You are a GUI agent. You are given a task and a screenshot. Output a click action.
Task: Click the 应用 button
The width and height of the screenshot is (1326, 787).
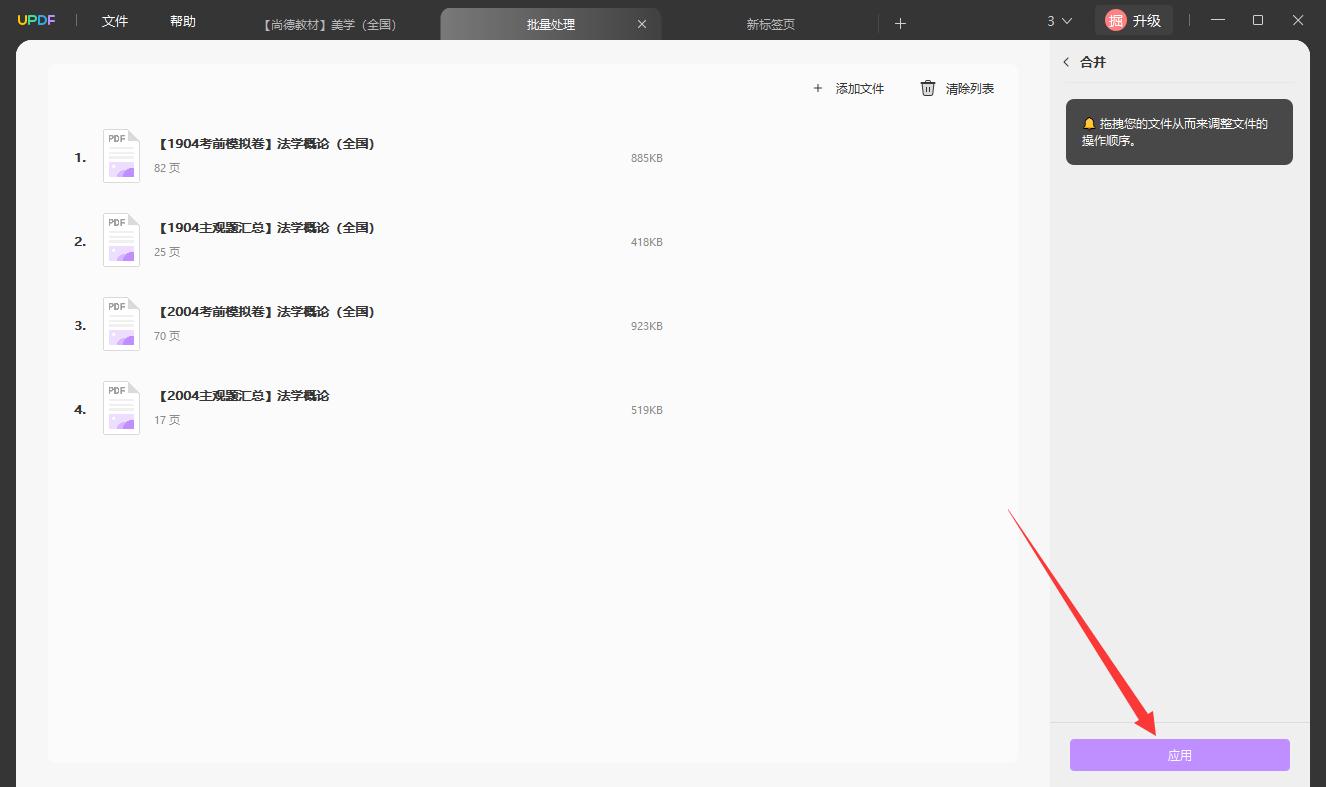tap(1180, 755)
